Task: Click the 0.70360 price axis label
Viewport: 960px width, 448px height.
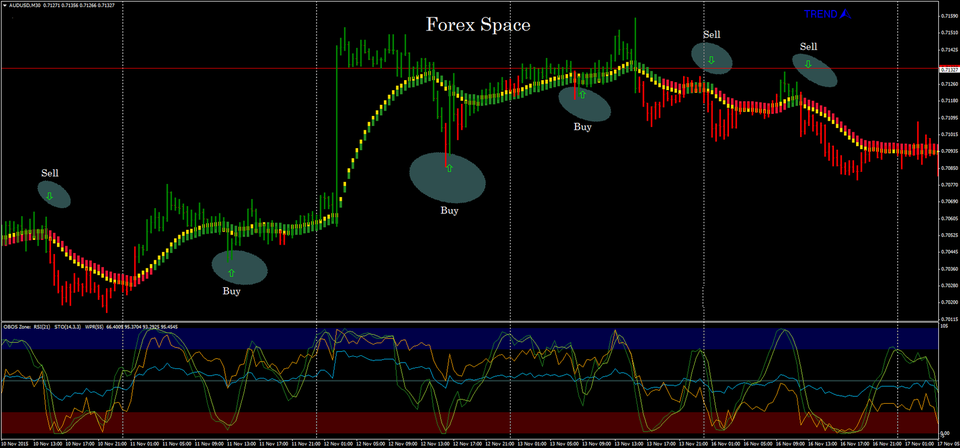Action: point(948,269)
